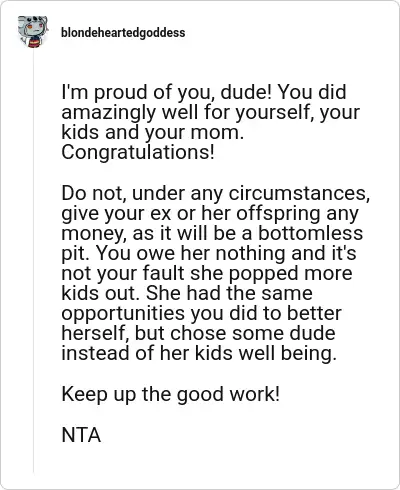This screenshot has width=400, height=490.
Task: Click the line "give your ex or her offspring any"
Action: click(x=210, y=214)
